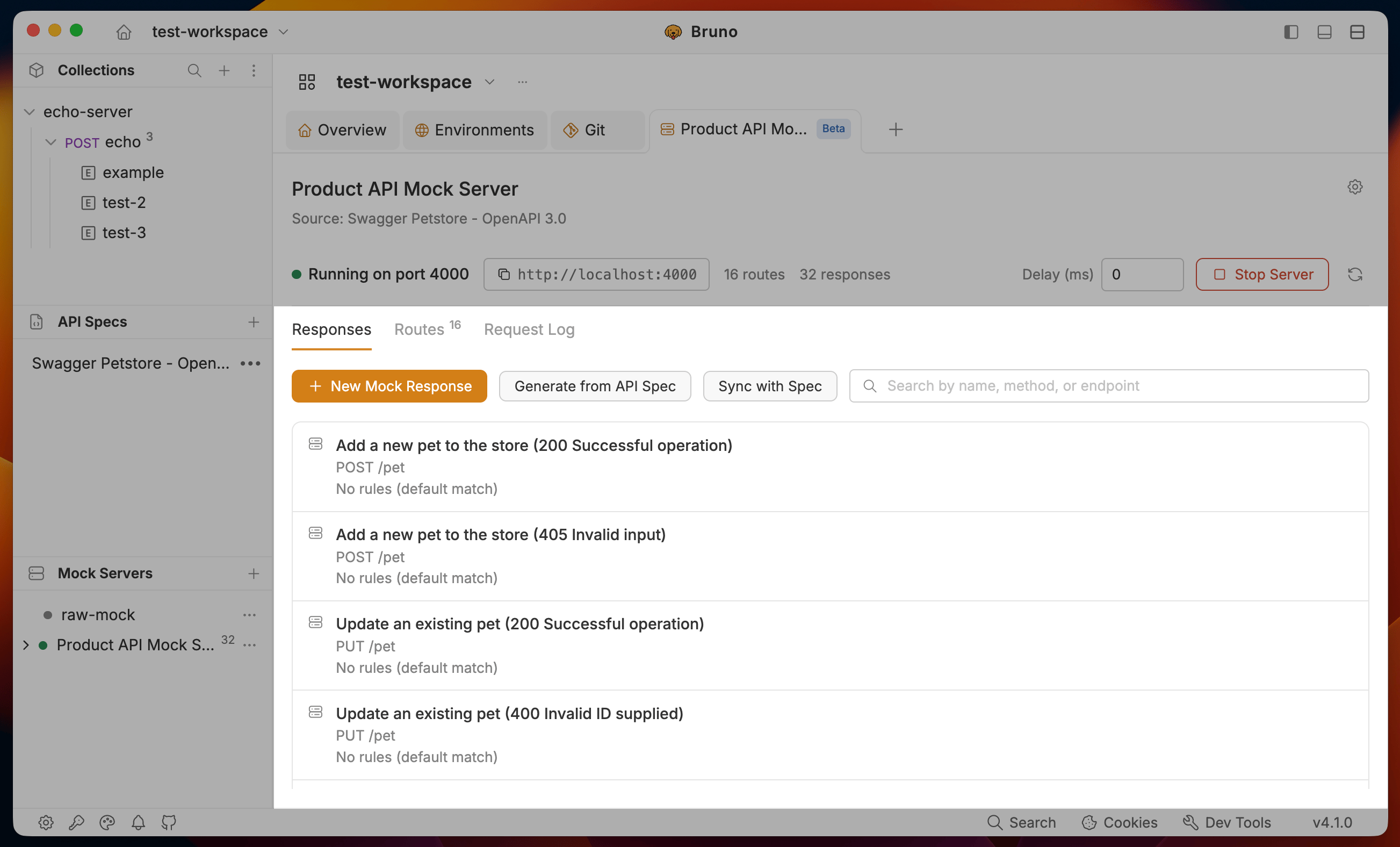Add a new Mock Server
1400x847 pixels.
point(254,573)
